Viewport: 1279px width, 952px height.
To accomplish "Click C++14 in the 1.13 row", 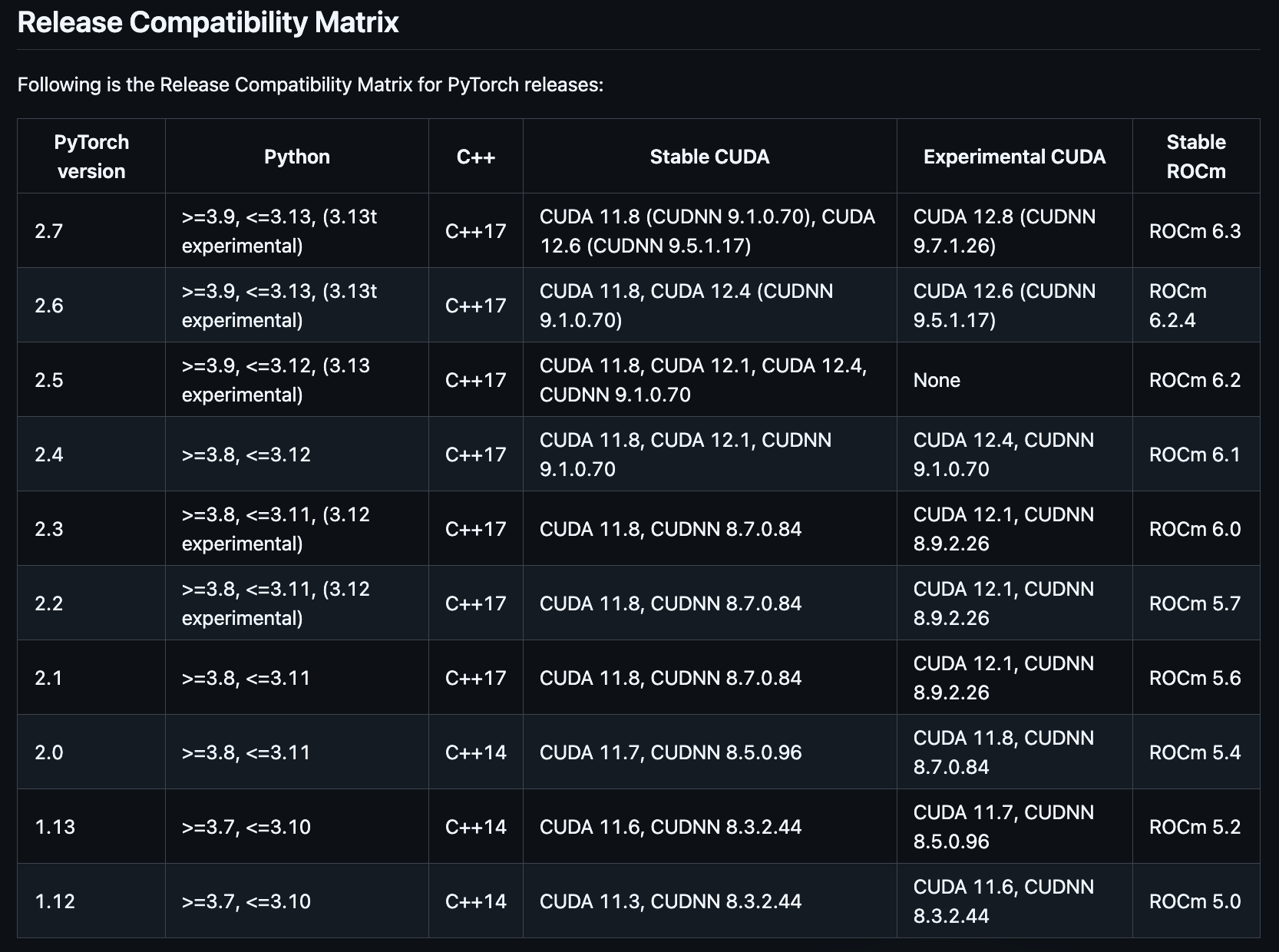I will click(x=476, y=827).
